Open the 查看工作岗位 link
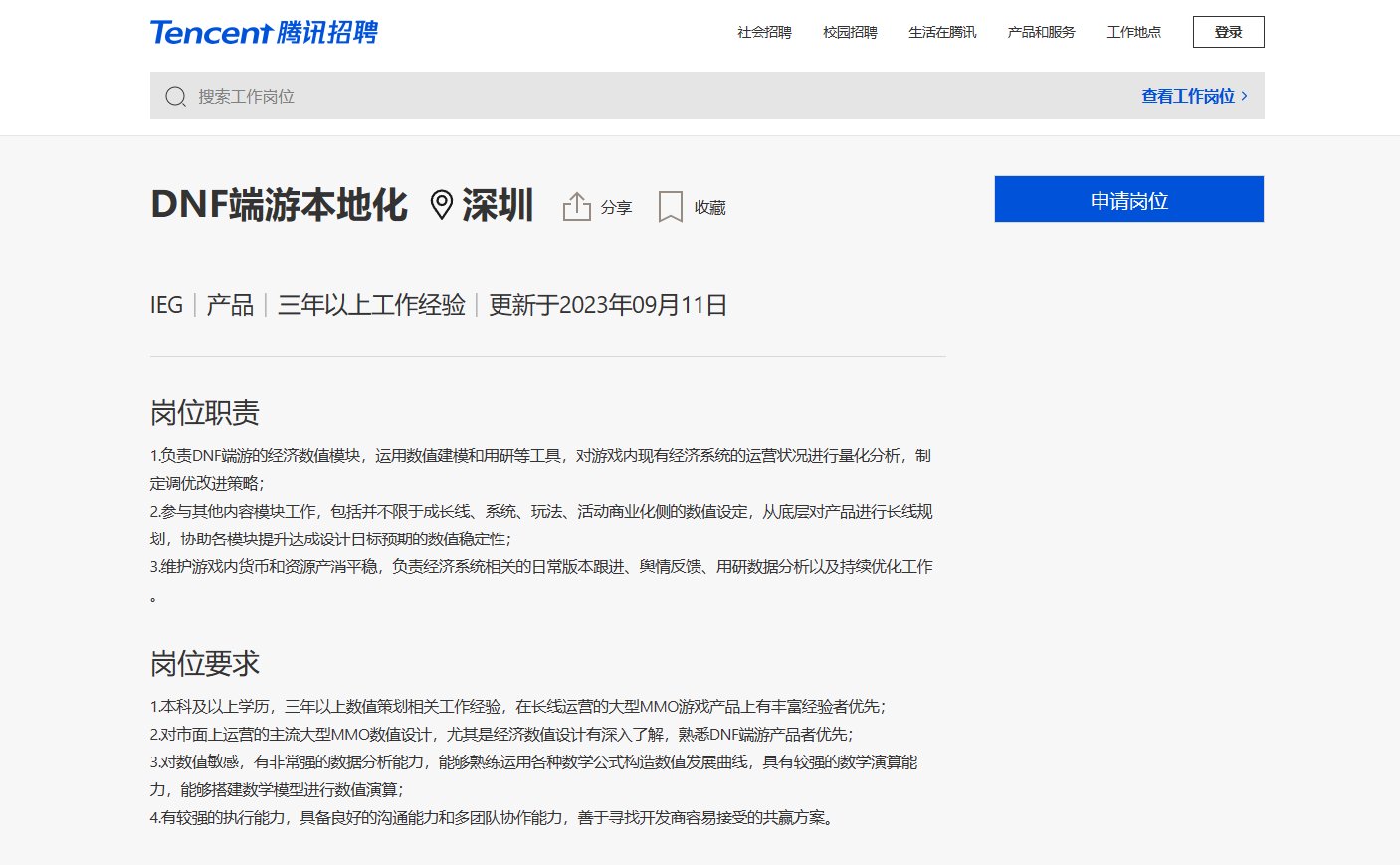Viewport: 1400px width, 865px height. 1188,96
